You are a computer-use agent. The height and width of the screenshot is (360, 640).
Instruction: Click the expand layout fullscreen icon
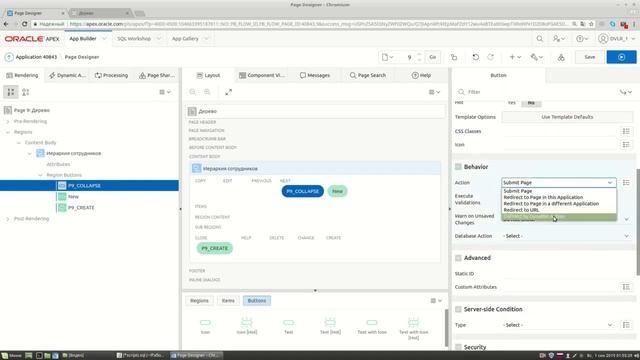tap(229, 92)
